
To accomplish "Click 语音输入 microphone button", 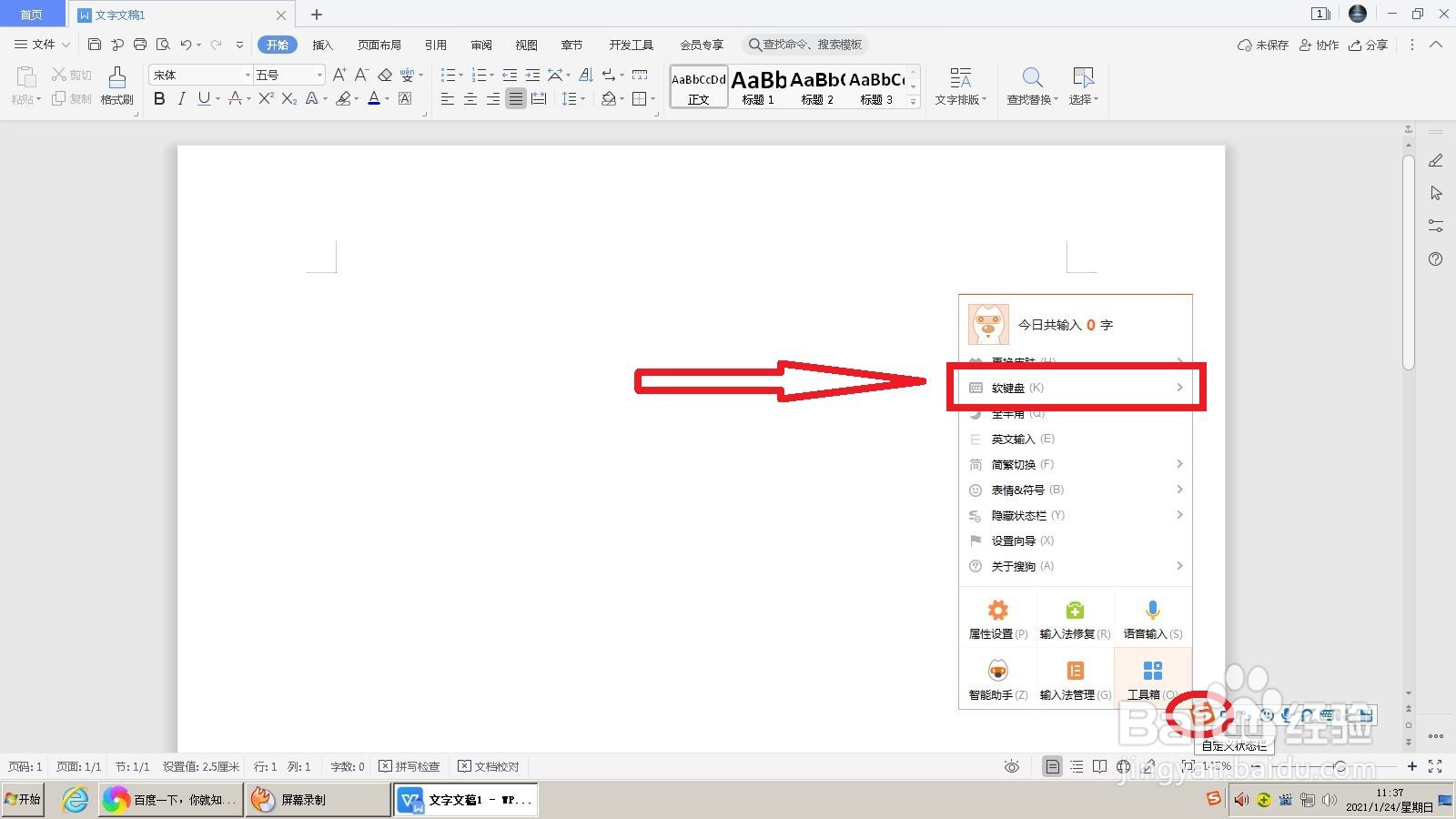I will (x=1153, y=619).
